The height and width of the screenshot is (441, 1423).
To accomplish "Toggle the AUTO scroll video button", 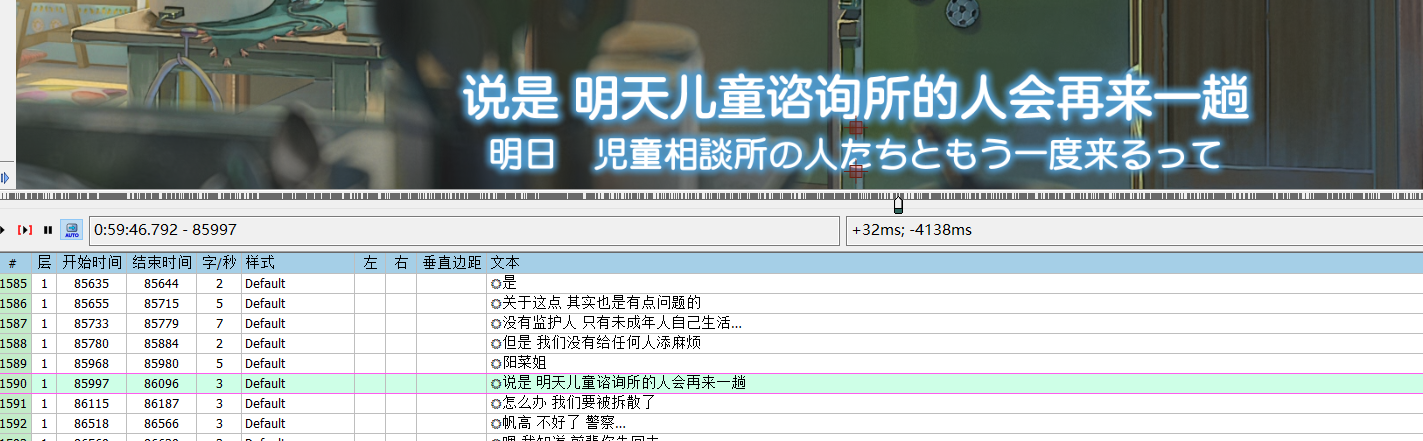I will pos(72,230).
